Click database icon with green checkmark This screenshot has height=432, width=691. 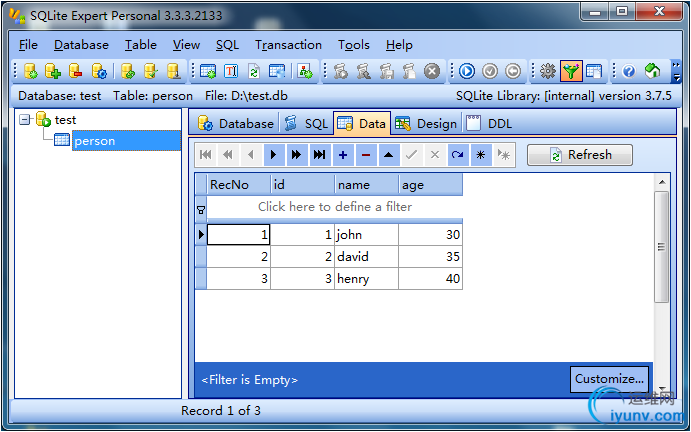pos(151,71)
